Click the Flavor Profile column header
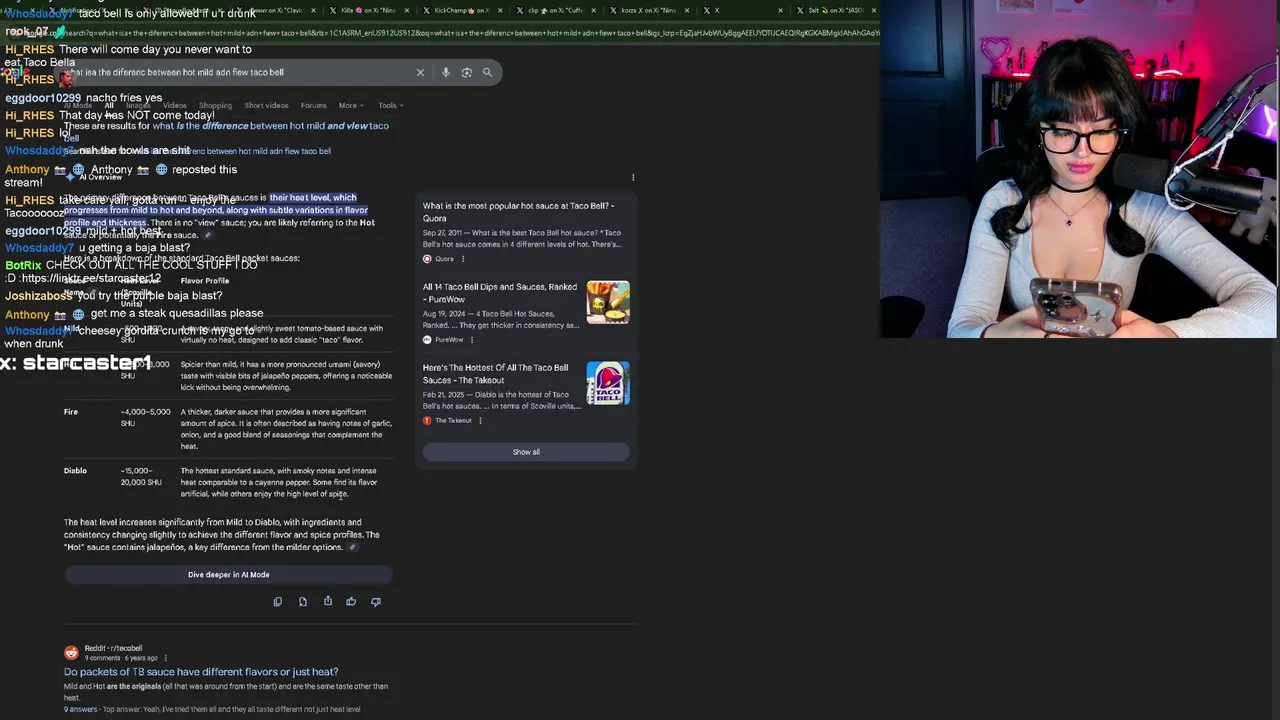 [x=205, y=281]
